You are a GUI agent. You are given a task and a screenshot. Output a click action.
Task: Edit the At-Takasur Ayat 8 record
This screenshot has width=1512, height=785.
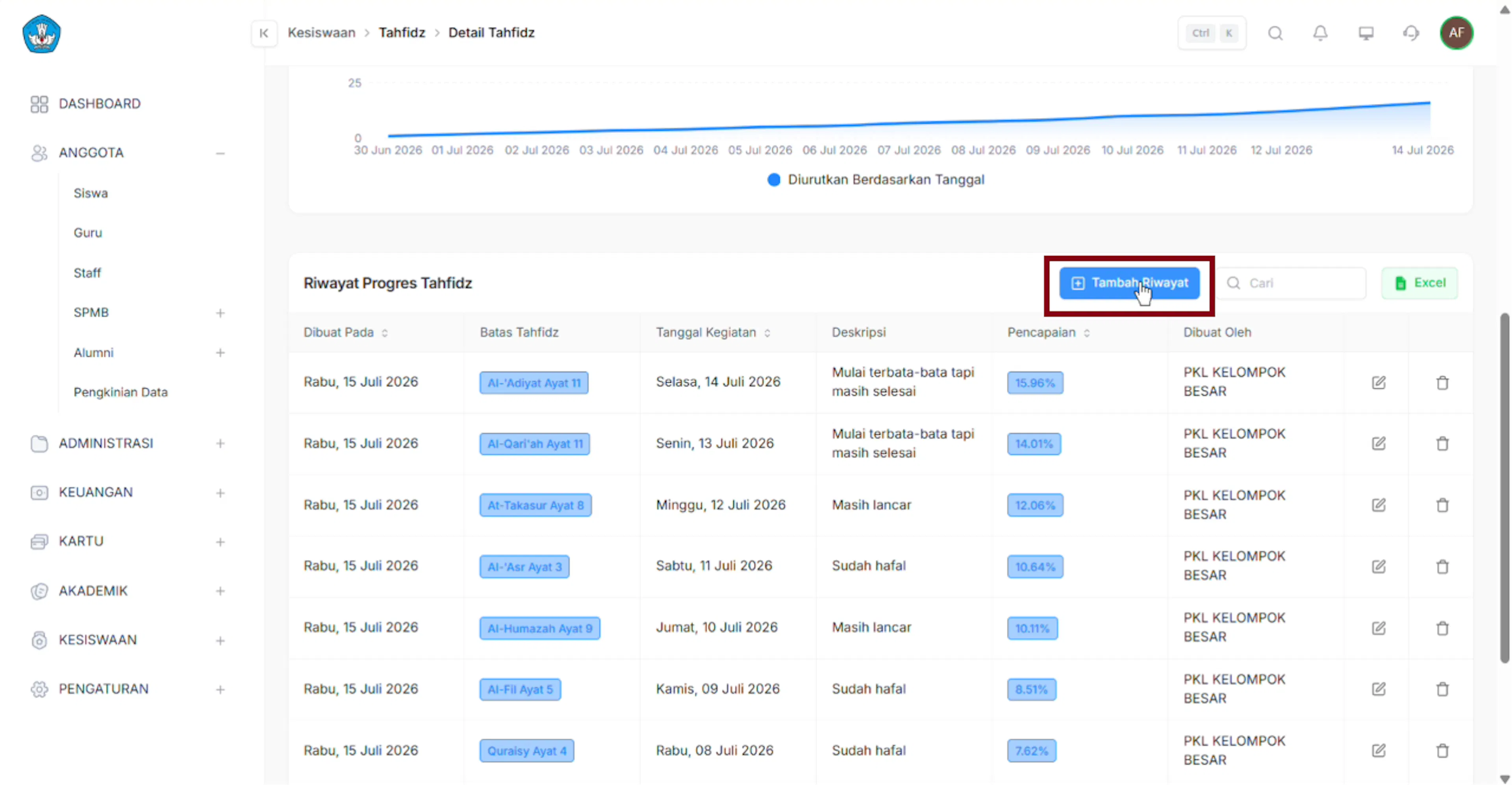[1379, 505]
